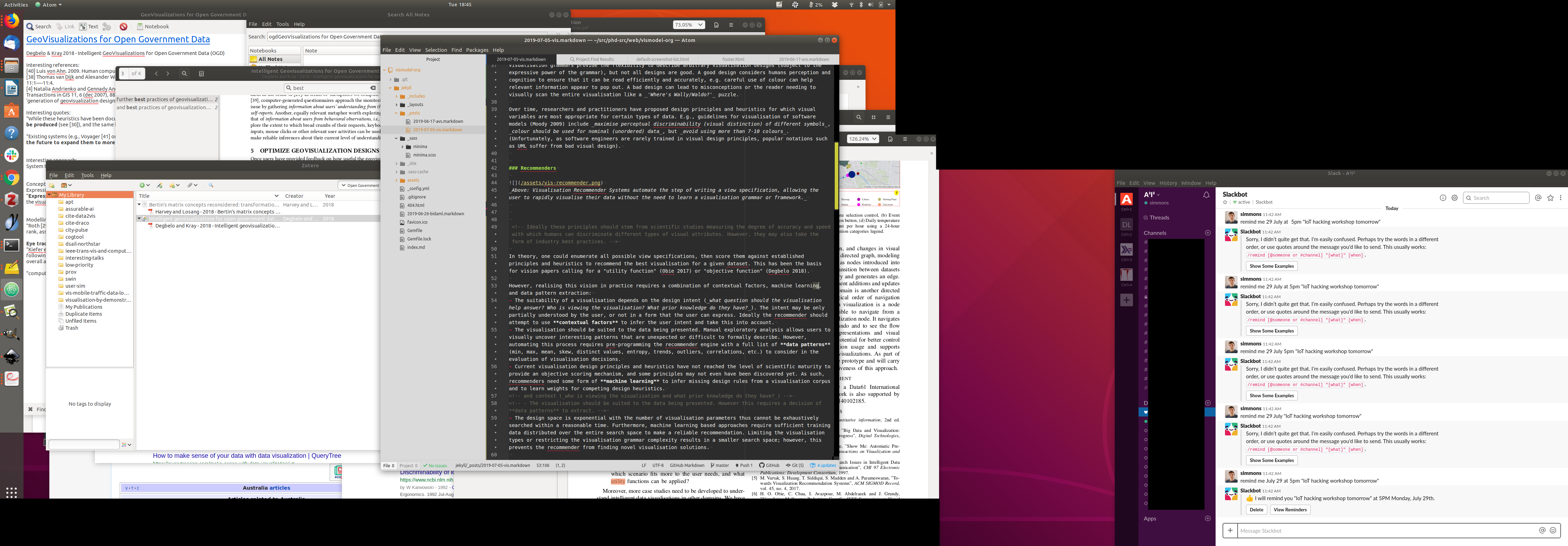Click Zotero new item green plus
The image size is (1568, 546).
tap(142, 185)
